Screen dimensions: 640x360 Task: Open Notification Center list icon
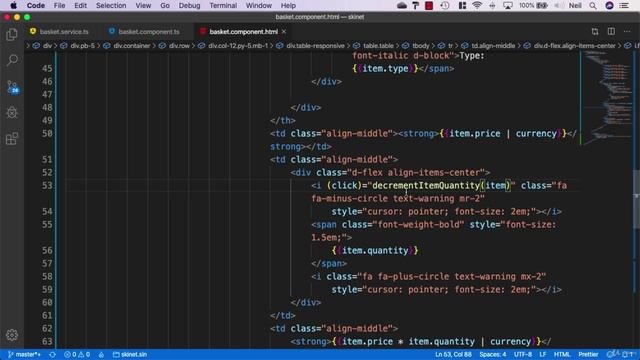(x=624, y=5)
